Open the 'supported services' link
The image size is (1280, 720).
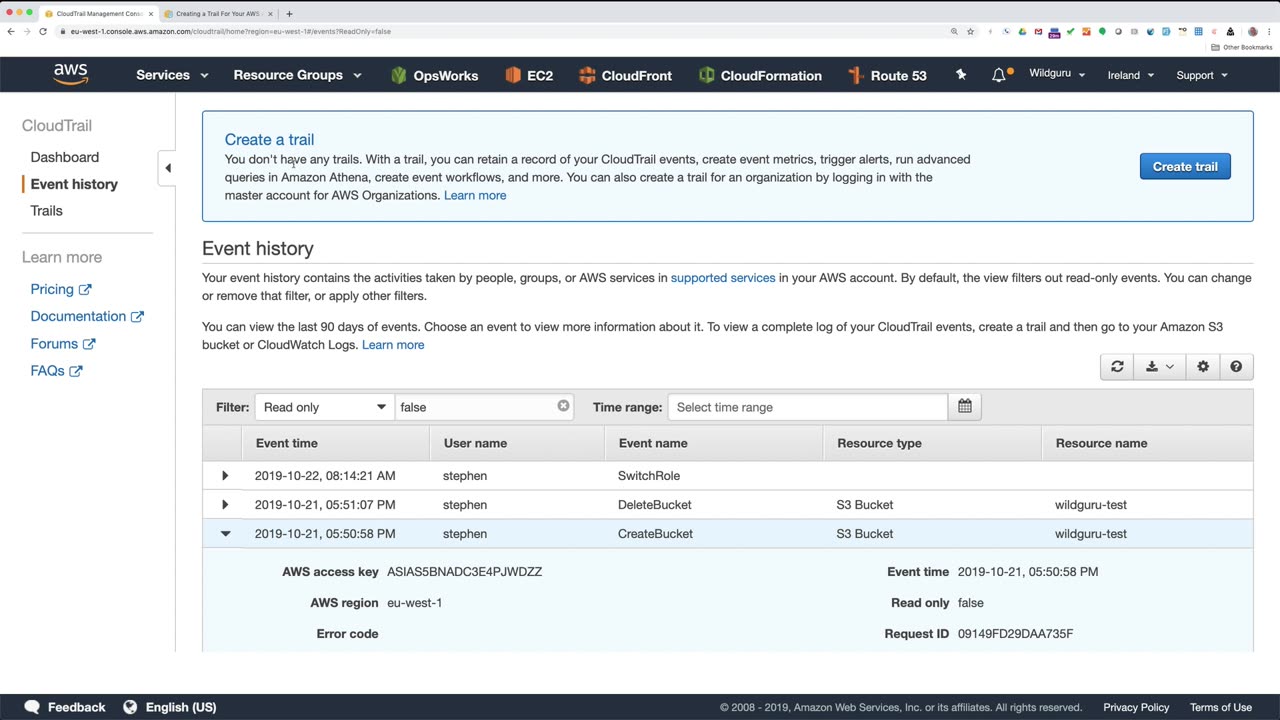click(x=723, y=278)
